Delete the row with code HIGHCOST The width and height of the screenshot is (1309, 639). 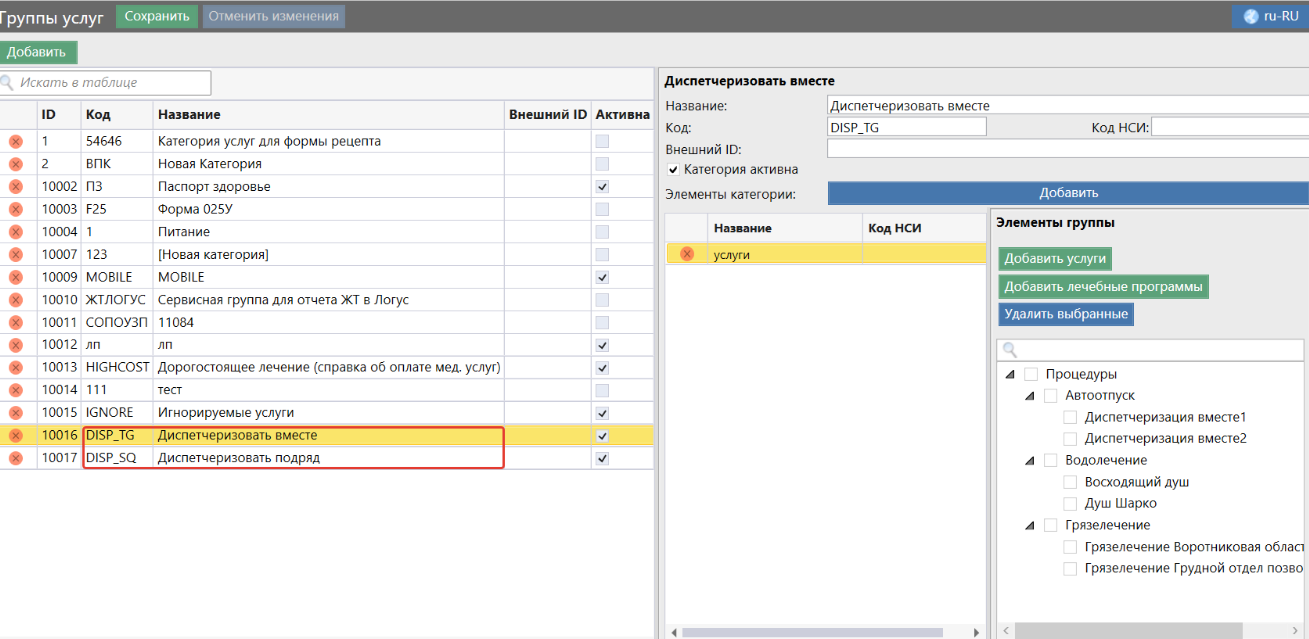(16, 367)
